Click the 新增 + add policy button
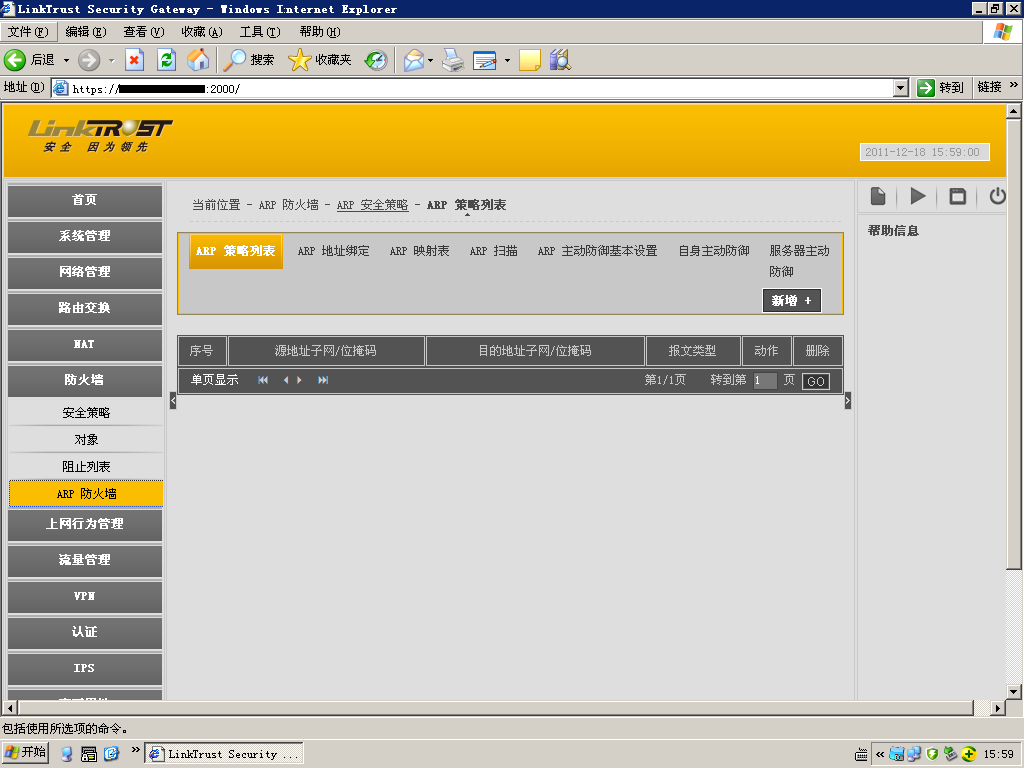The width and height of the screenshot is (1024, 768). pos(792,301)
